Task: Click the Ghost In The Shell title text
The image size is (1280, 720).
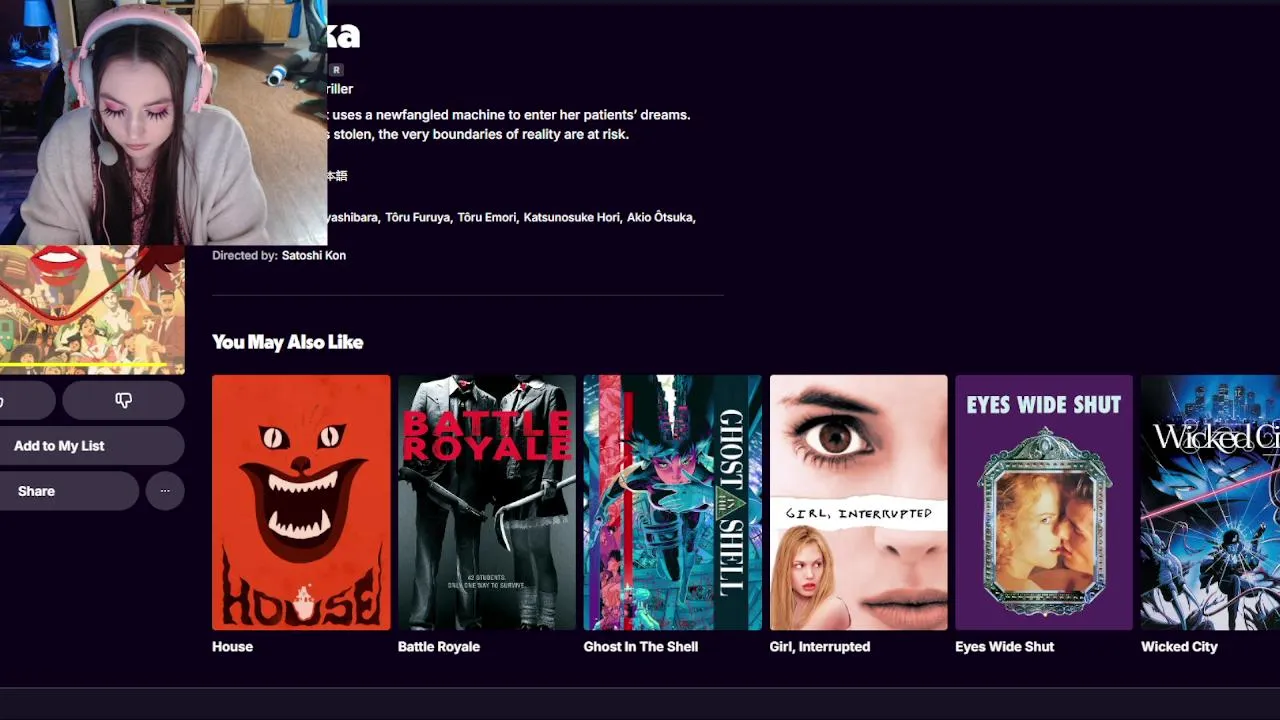Action: click(x=641, y=647)
